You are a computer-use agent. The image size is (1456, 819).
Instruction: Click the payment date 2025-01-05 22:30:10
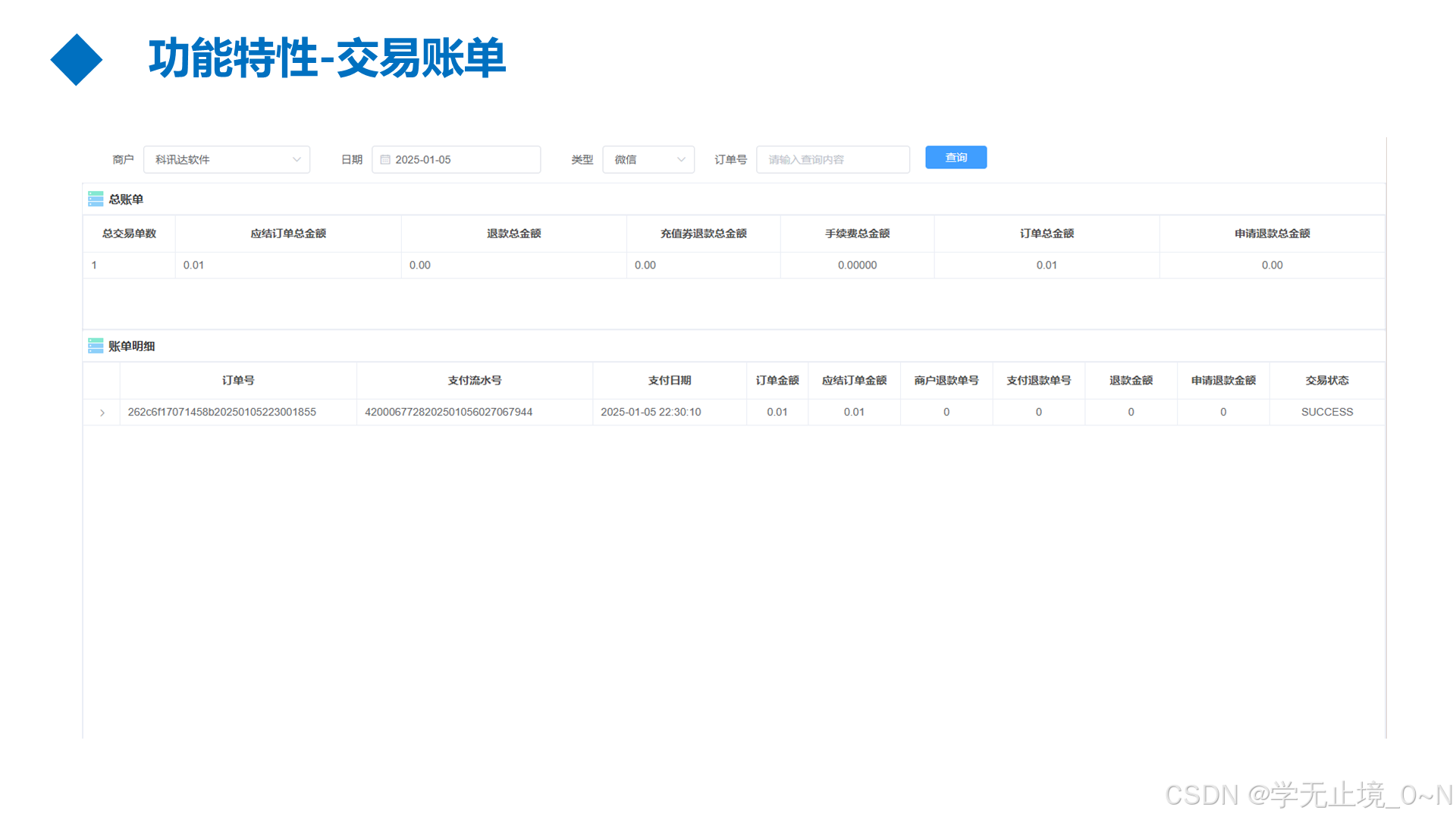tap(651, 412)
